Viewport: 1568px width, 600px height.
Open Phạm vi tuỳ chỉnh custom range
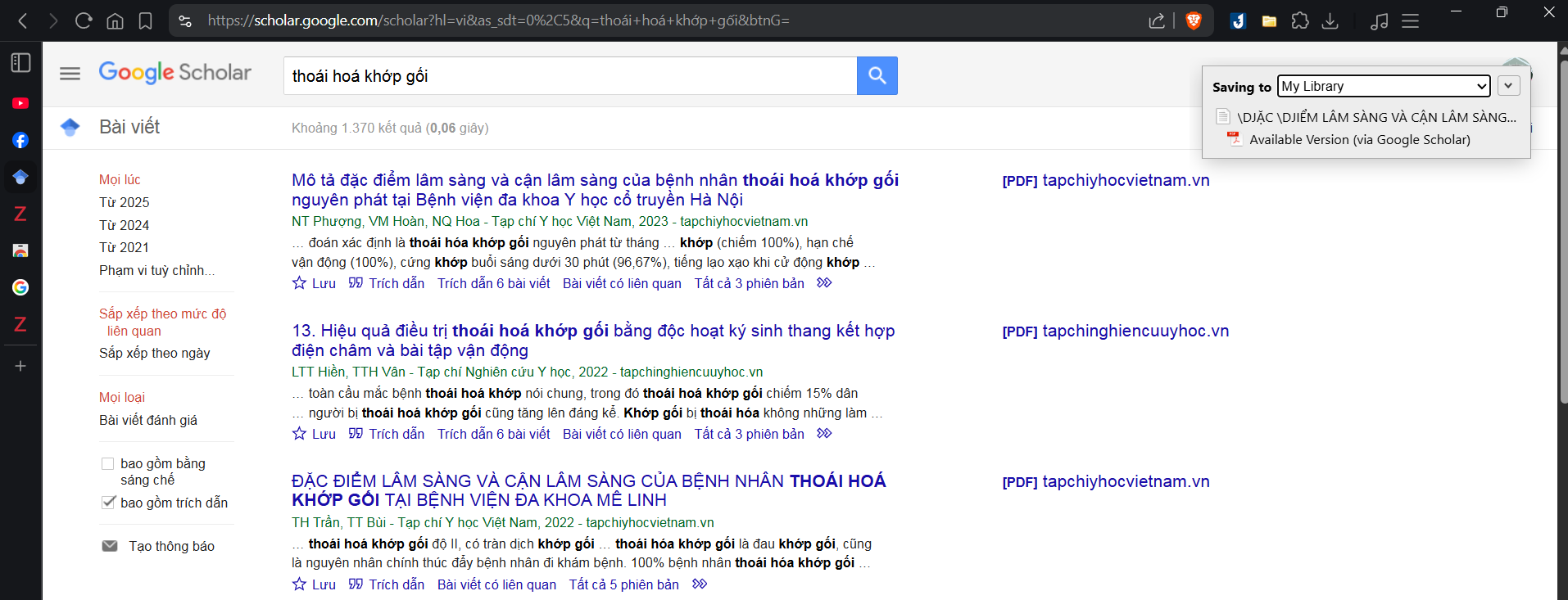[157, 270]
